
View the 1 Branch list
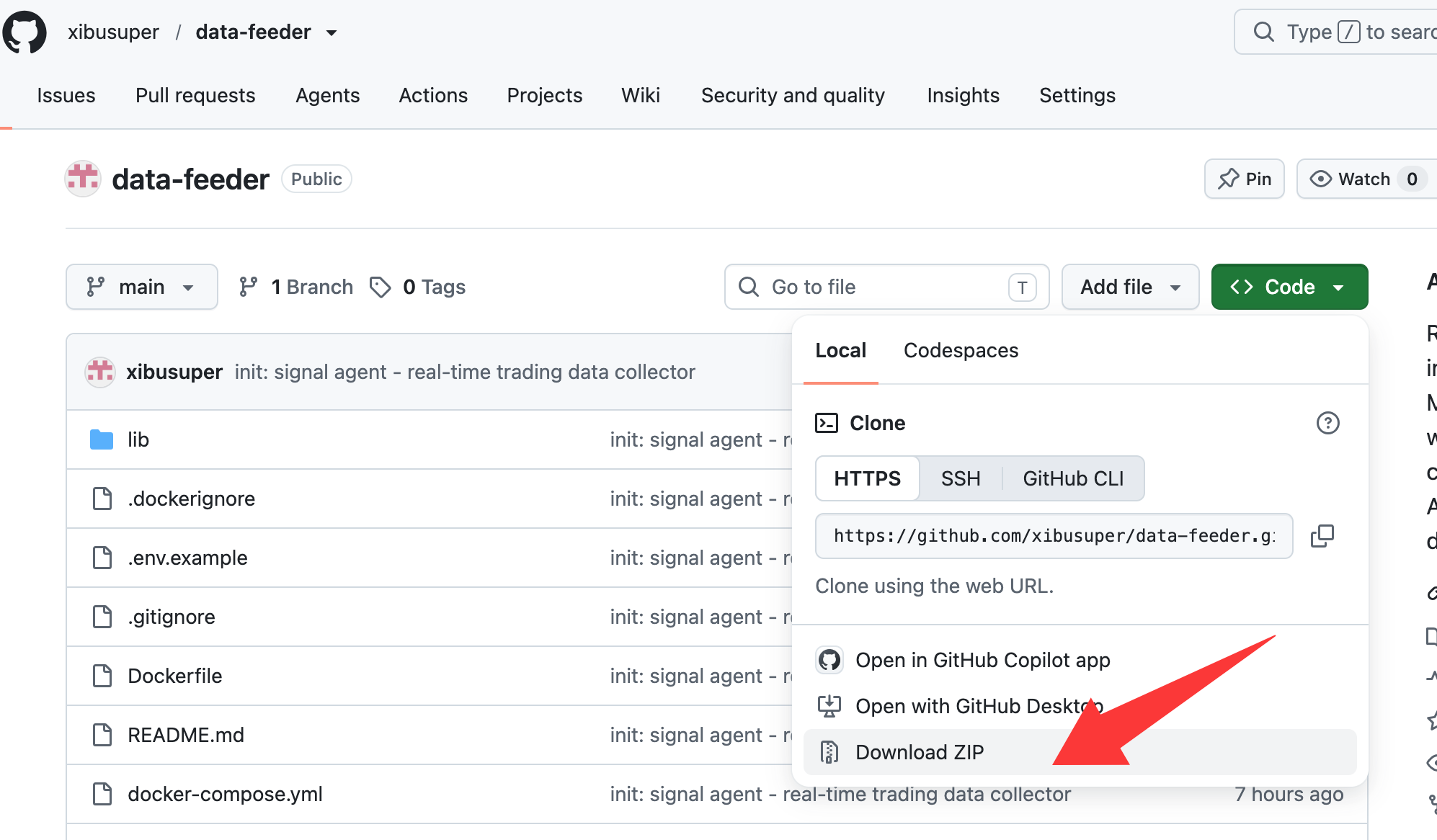(x=296, y=287)
